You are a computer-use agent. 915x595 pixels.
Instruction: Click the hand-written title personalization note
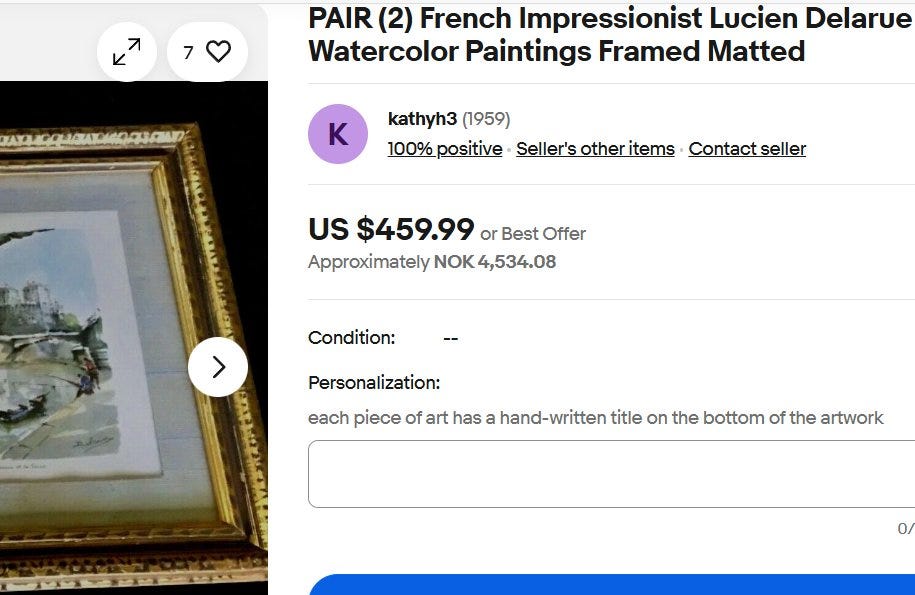tap(595, 417)
